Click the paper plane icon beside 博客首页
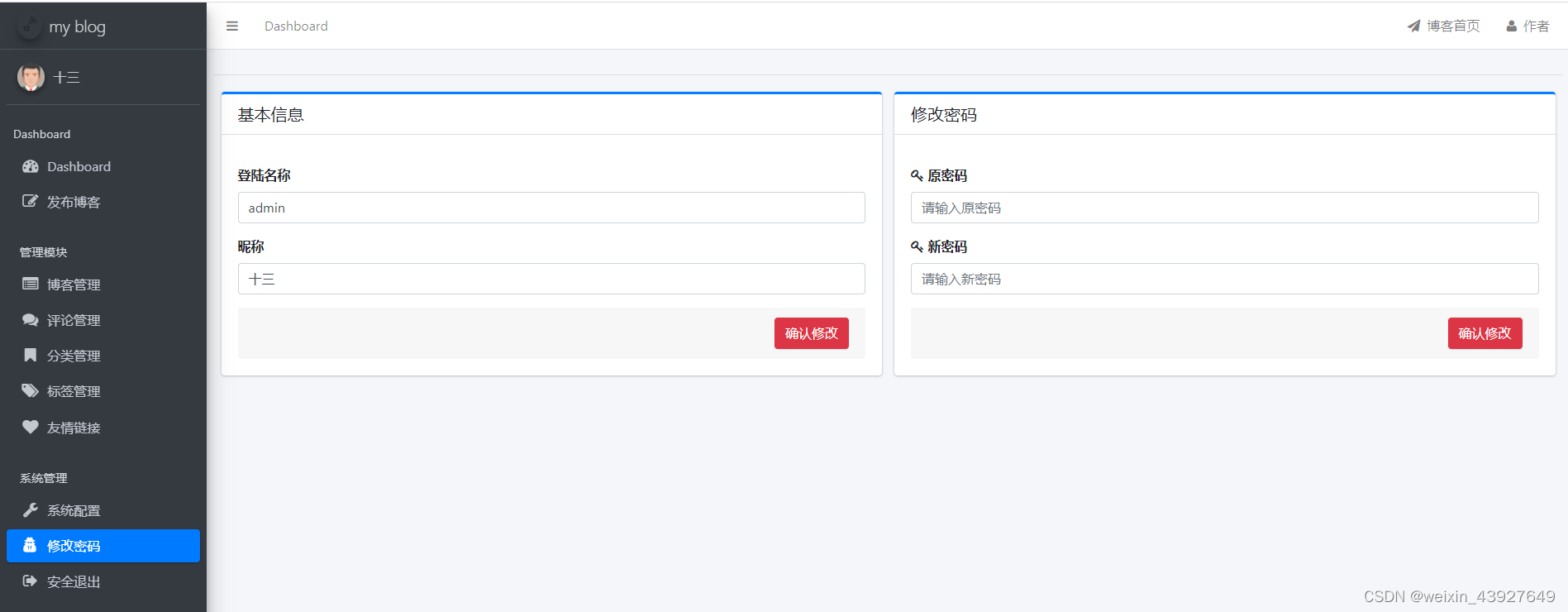 (1414, 26)
